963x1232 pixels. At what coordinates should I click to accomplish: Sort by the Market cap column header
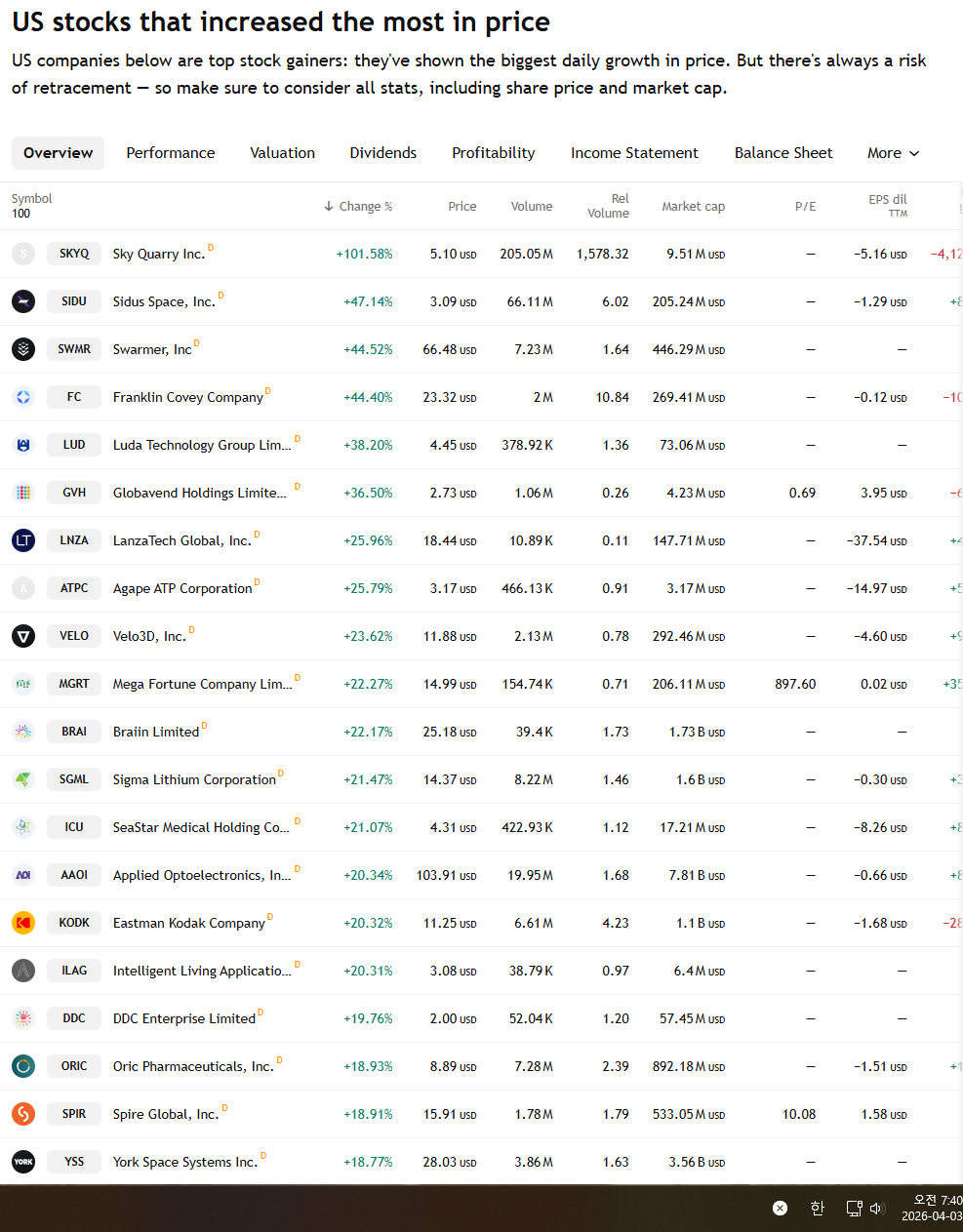[694, 207]
